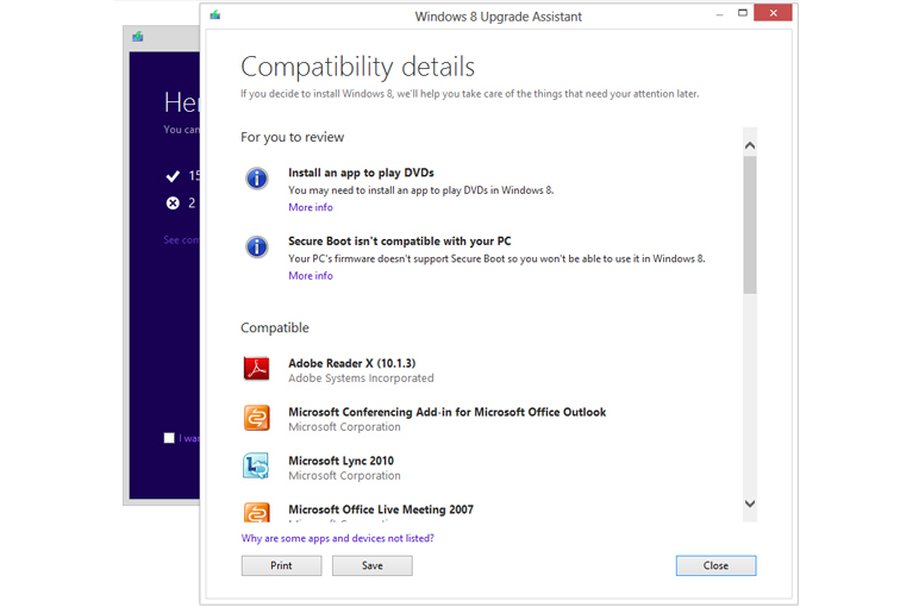
Task: Click the scrollbar's up arrow
Action: click(751, 143)
